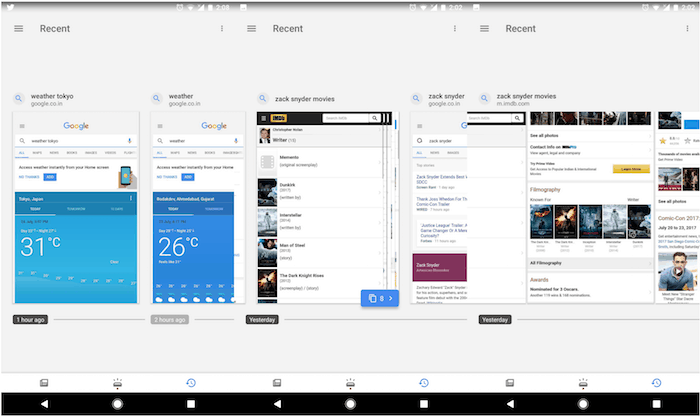Click 'Yesterday' label in second screen
Screen dimensions: 700x416
pyautogui.click(x=262, y=320)
